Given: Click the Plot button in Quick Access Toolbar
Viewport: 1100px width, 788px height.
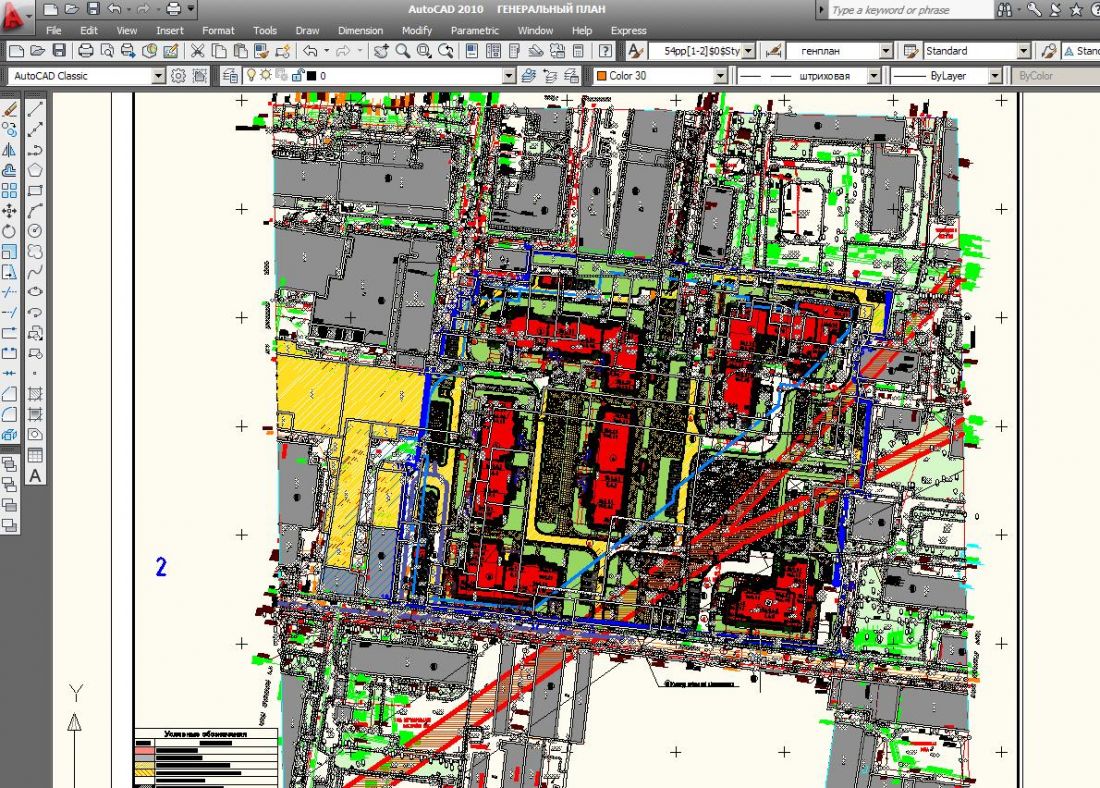Looking at the screenshot, I should [x=173, y=9].
